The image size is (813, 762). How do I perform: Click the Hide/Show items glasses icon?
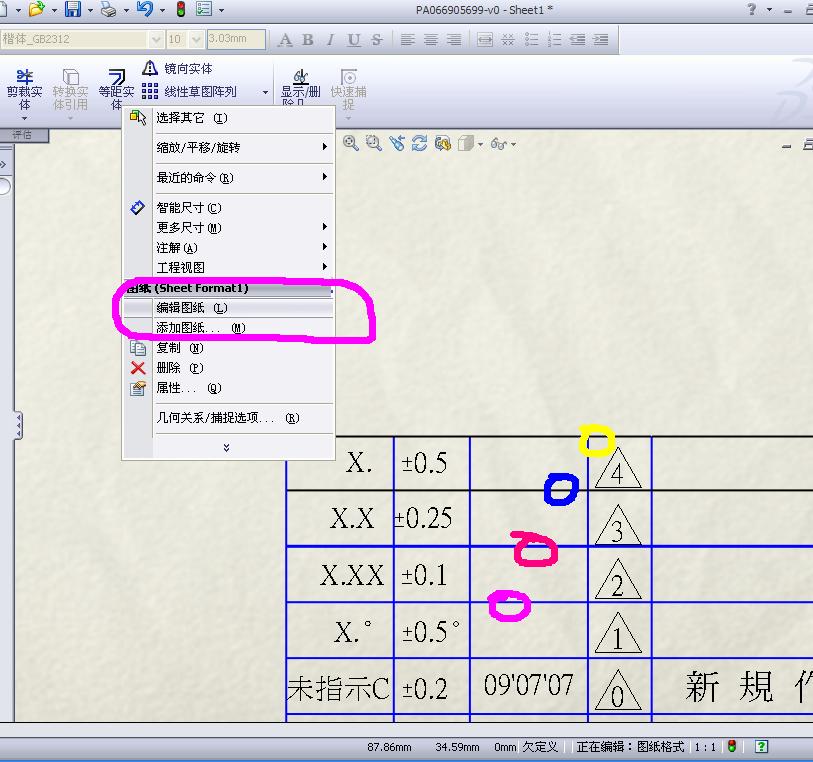[498, 144]
